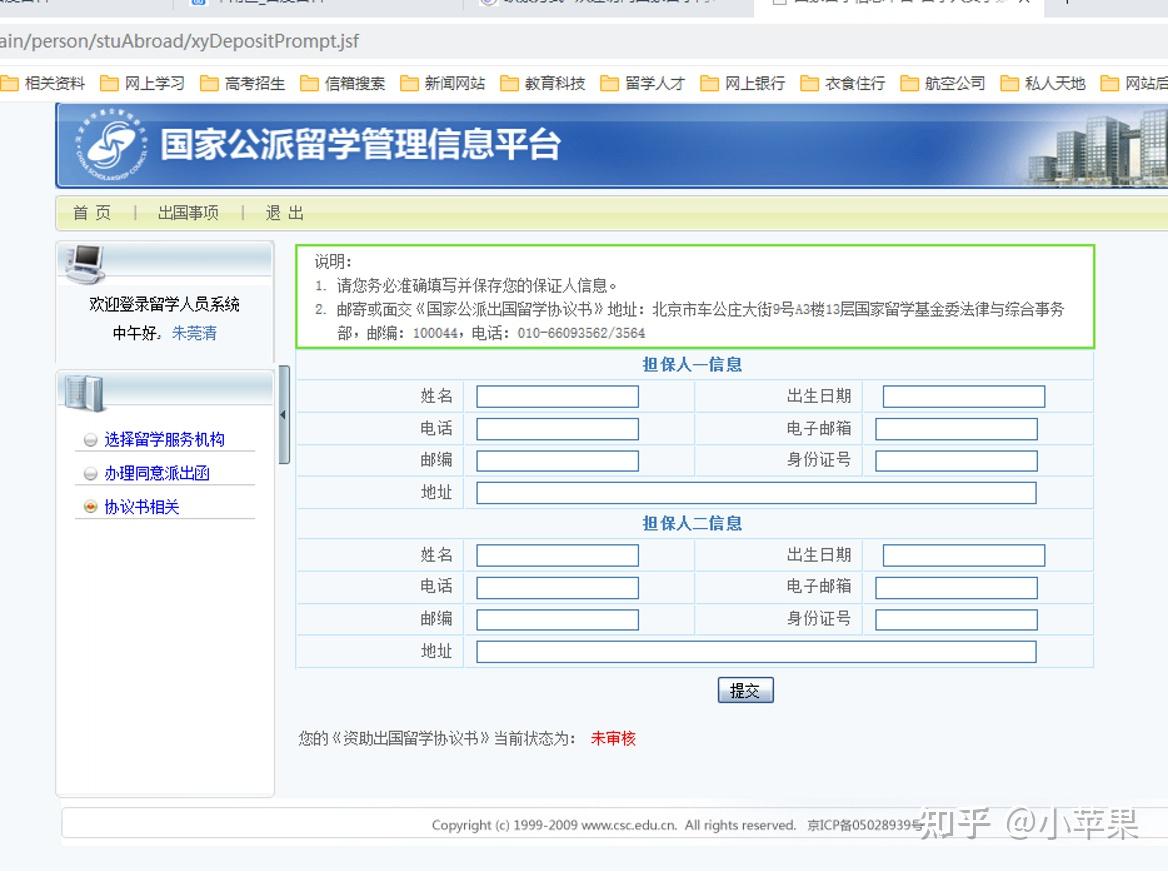Viewport: 1168px width, 872px height.
Task: Open the 相关资料 bookmark folder
Action: [42, 83]
